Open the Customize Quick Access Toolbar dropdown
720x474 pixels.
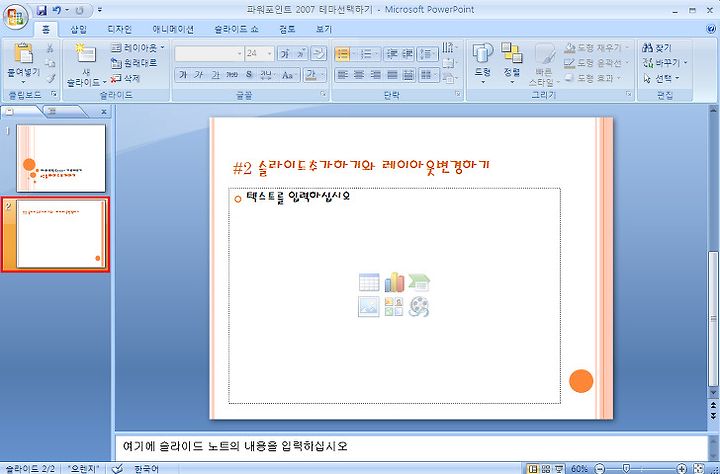100,10
